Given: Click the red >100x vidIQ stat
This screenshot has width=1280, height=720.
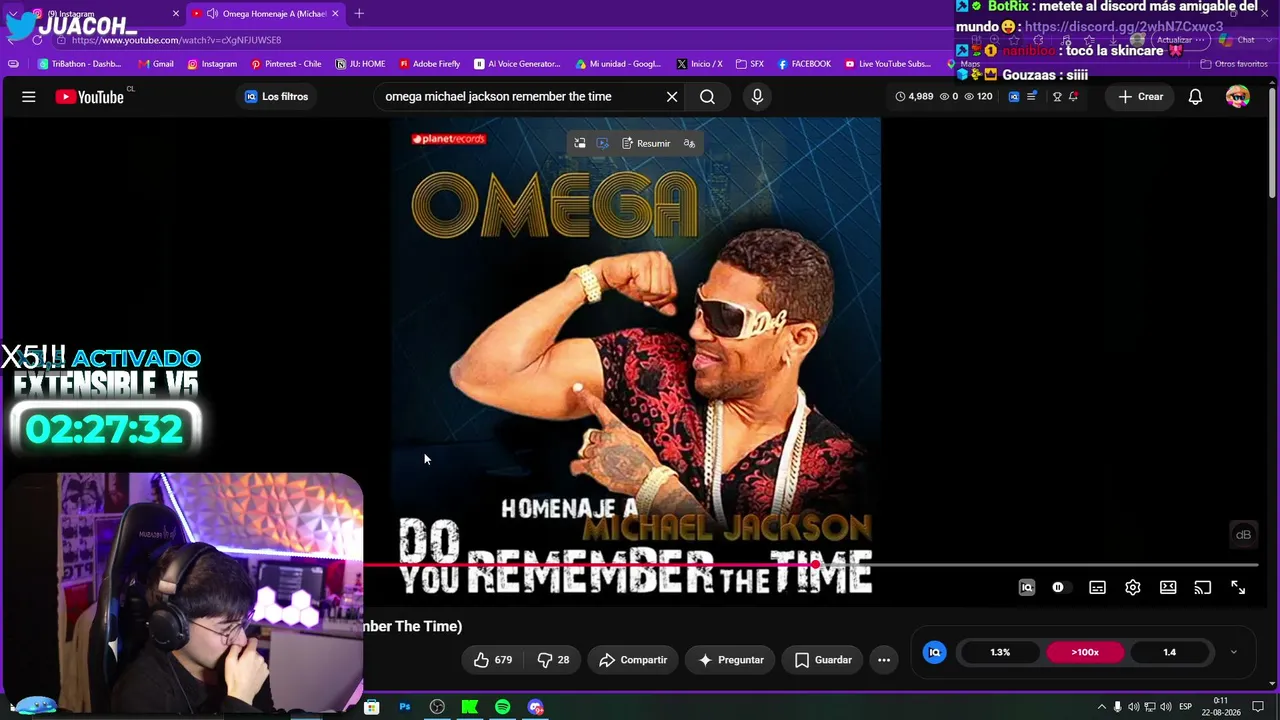Looking at the screenshot, I should 1085,653.
